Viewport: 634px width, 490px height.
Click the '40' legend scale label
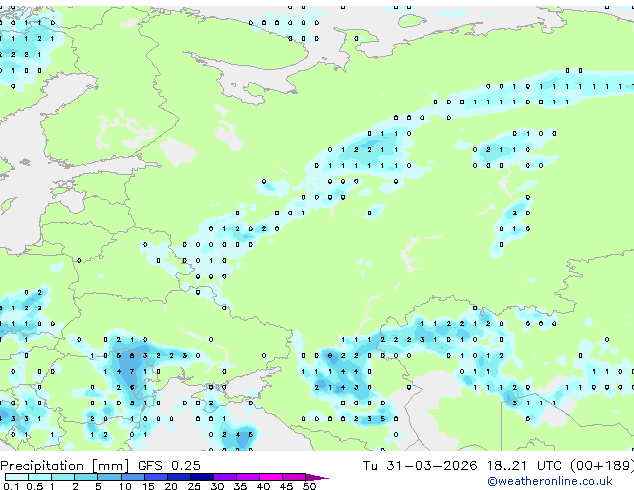coord(263,486)
